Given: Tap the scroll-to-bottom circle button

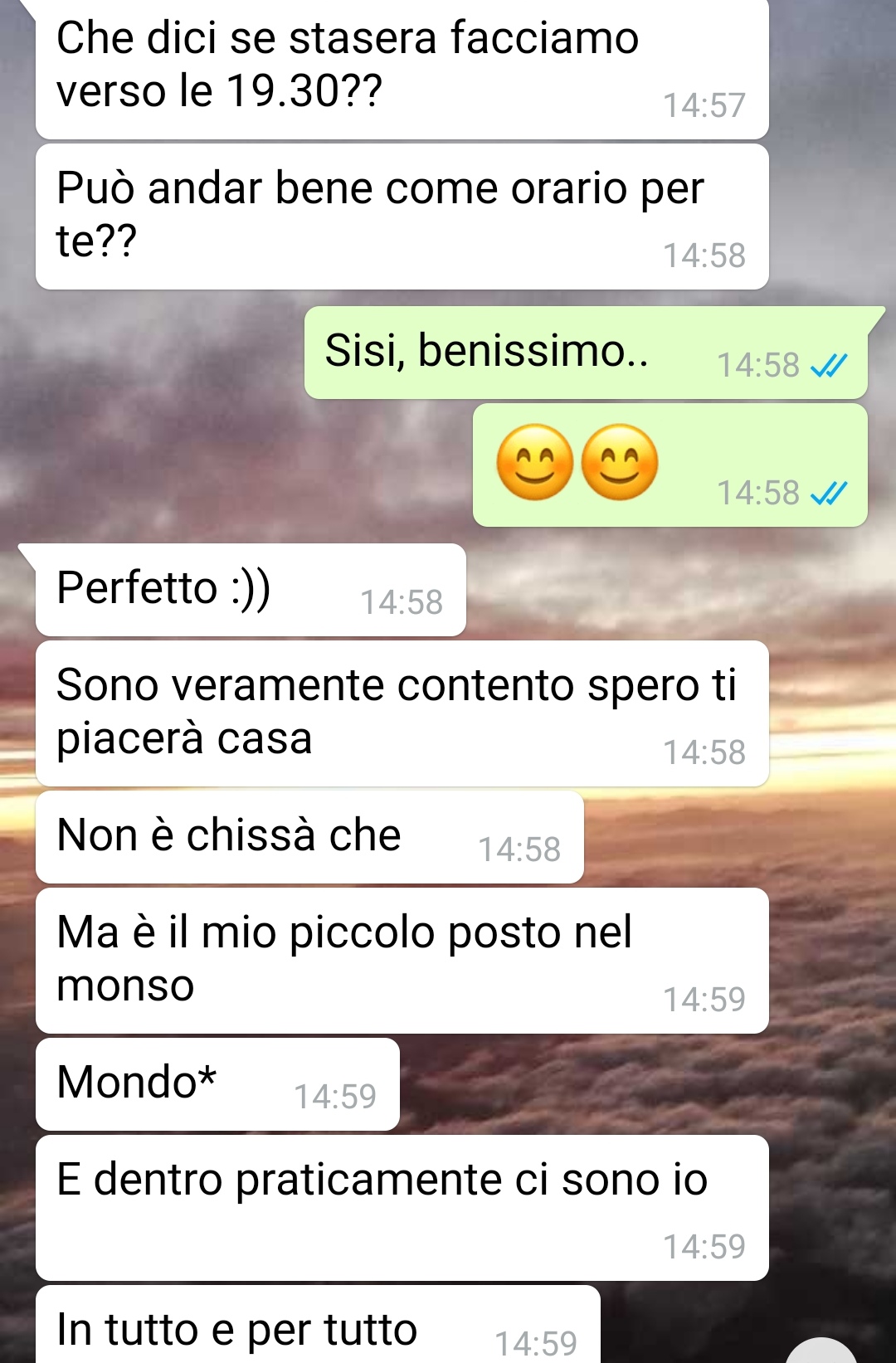Looking at the screenshot, I should coord(821,1351).
